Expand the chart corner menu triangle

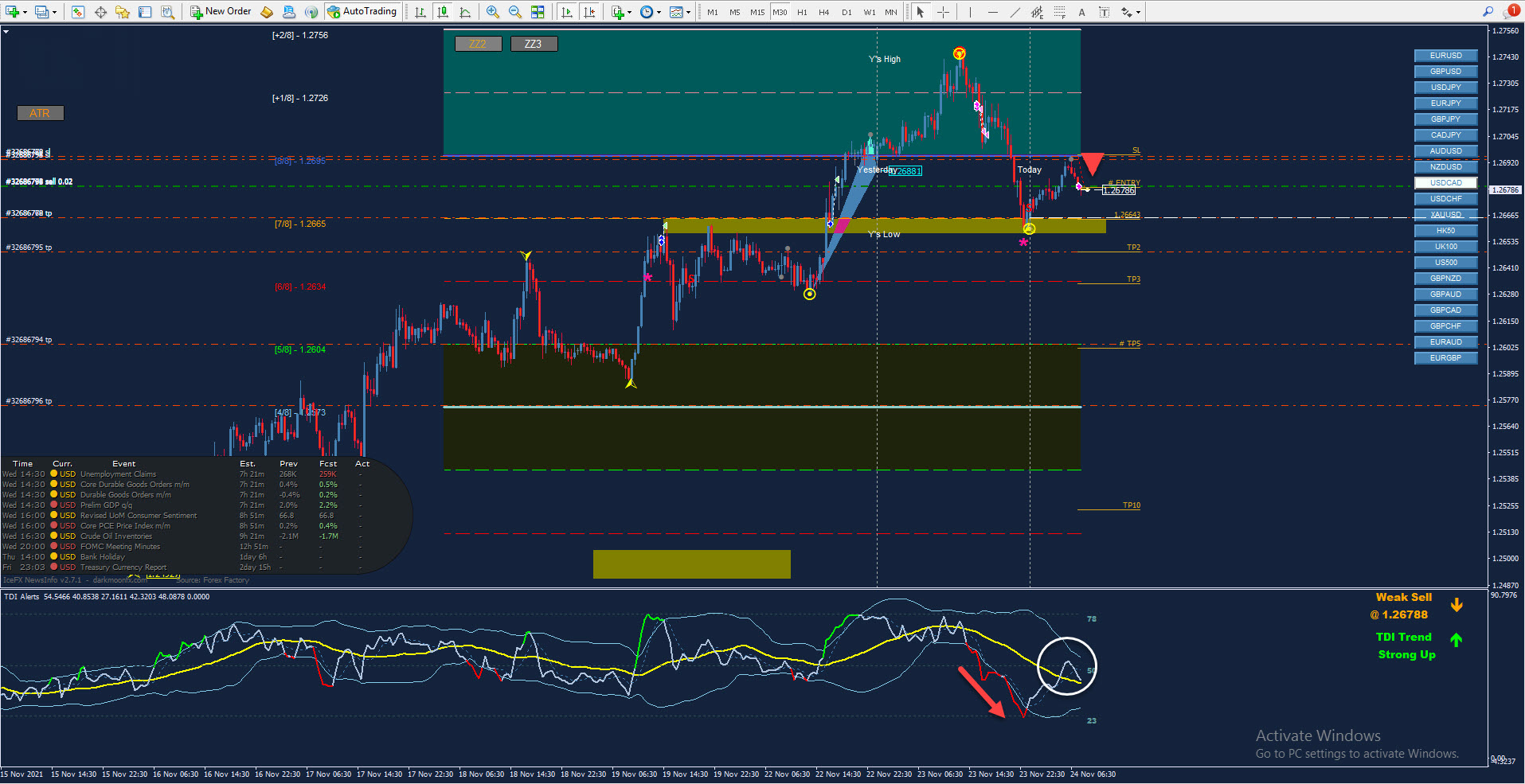[6, 32]
